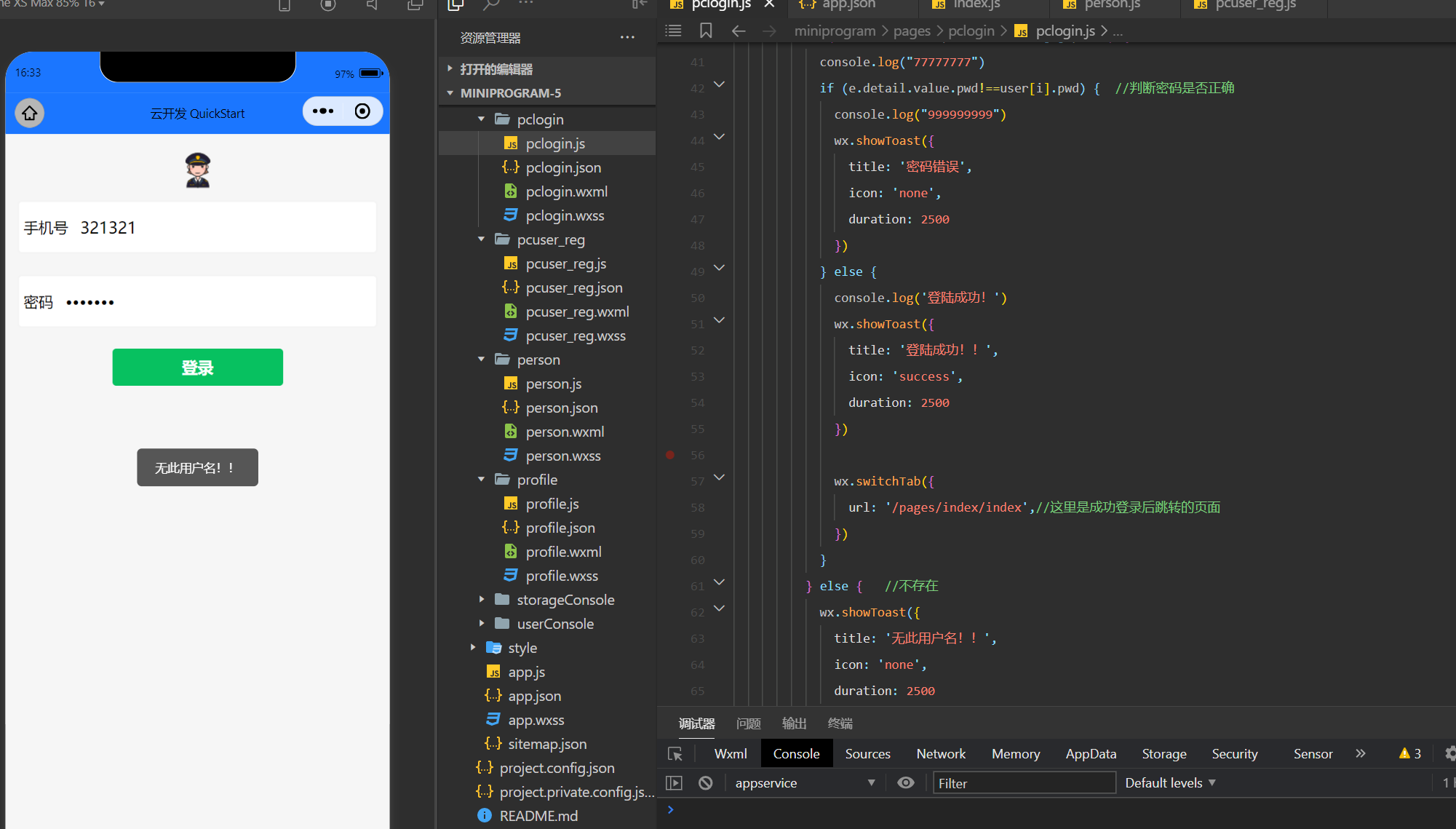Click the bookmark icon in editor toolbar
The width and height of the screenshot is (1456, 829).
(x=705, y=31)
